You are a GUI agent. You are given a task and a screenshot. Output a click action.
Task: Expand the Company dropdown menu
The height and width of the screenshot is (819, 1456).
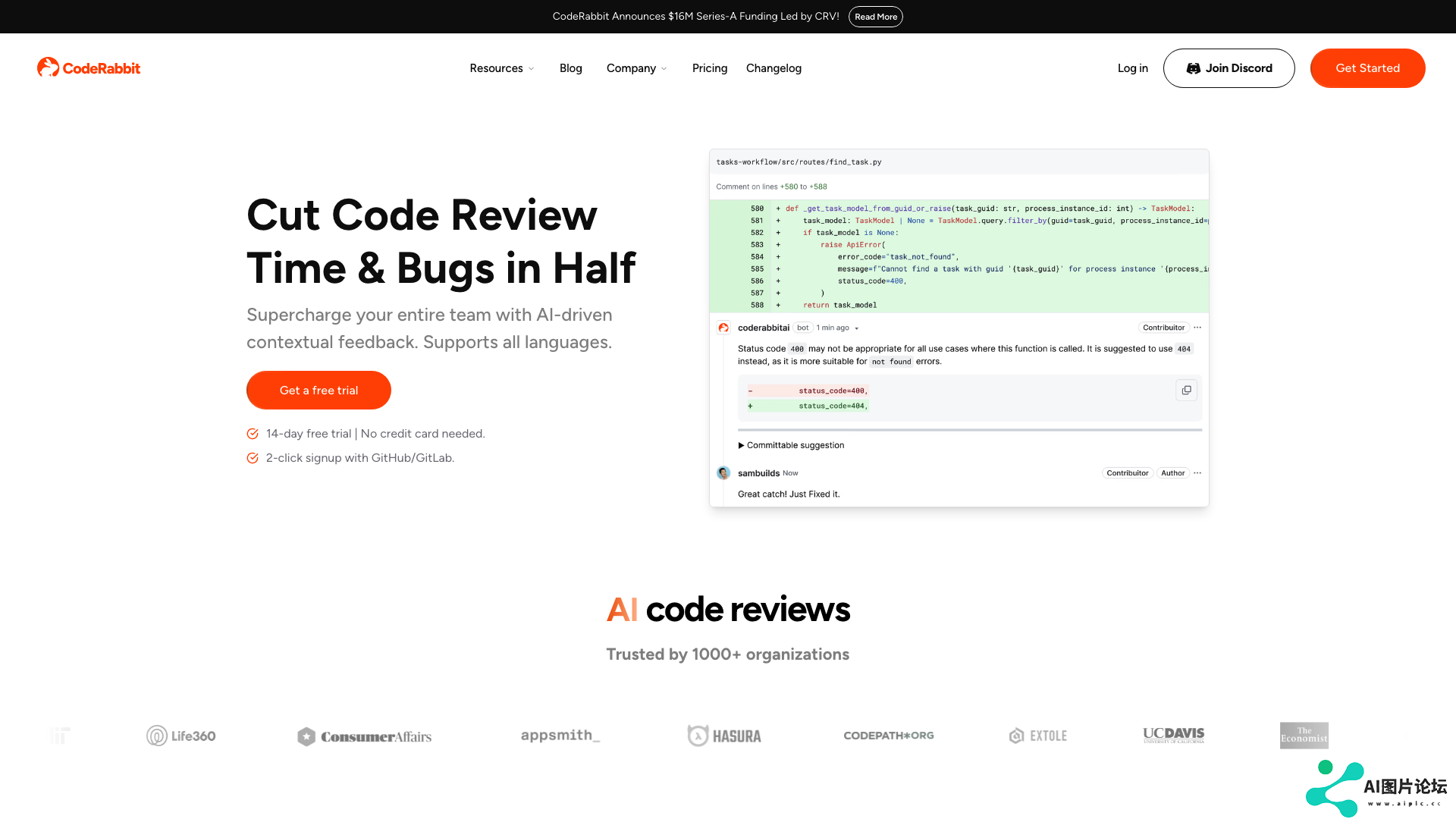637,68
